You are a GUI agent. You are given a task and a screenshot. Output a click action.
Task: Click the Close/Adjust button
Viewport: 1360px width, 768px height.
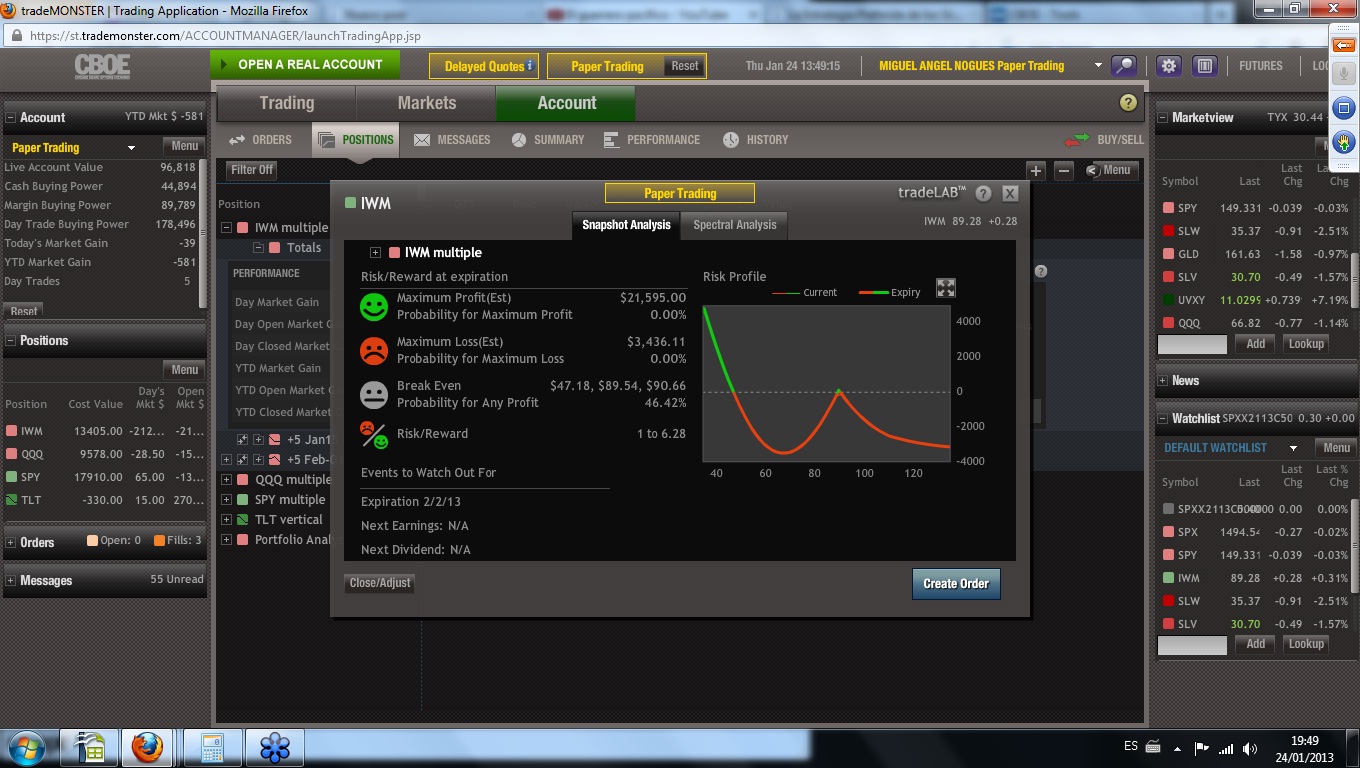tap(380, 583)
